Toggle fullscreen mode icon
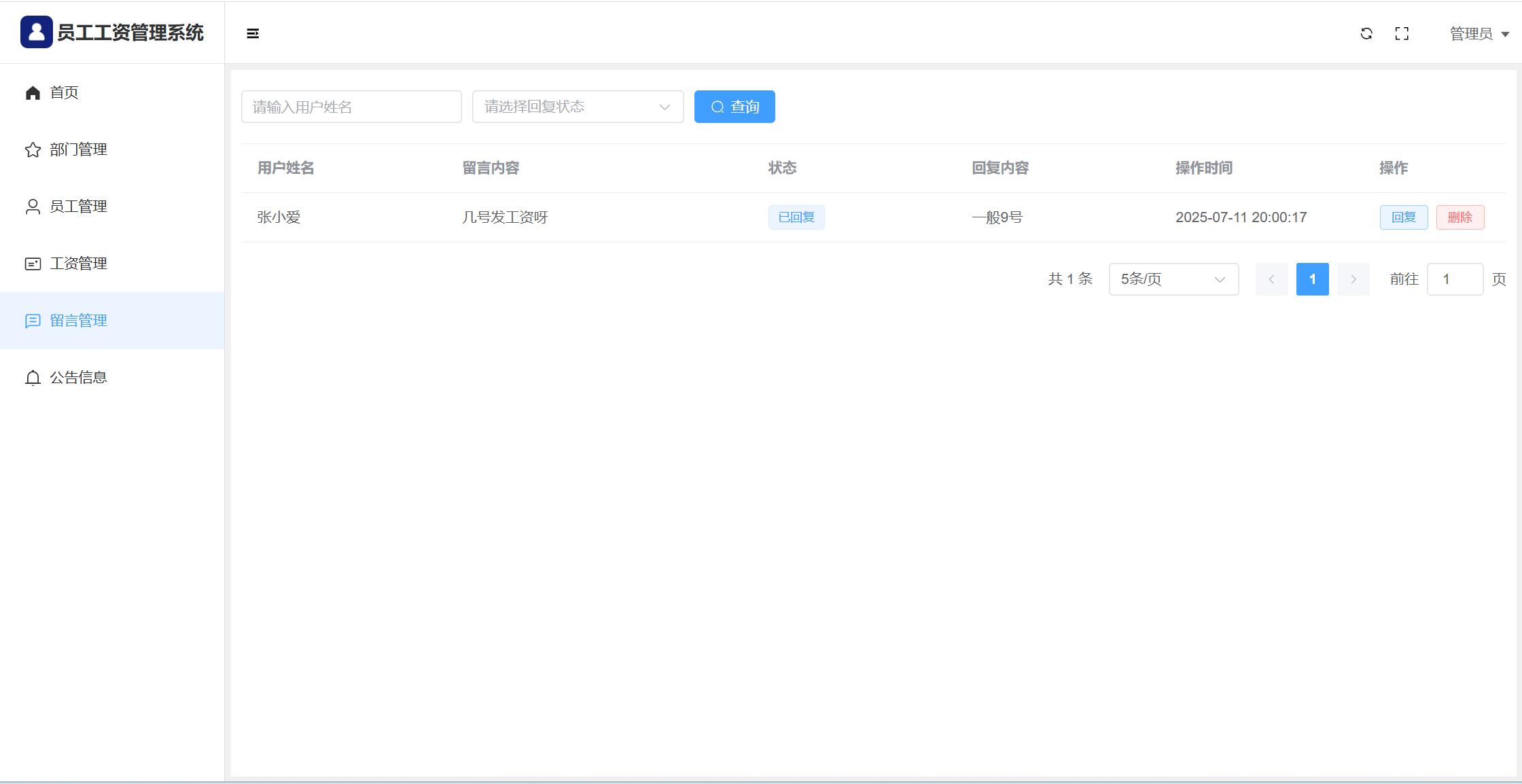 tap(1402, 33)
